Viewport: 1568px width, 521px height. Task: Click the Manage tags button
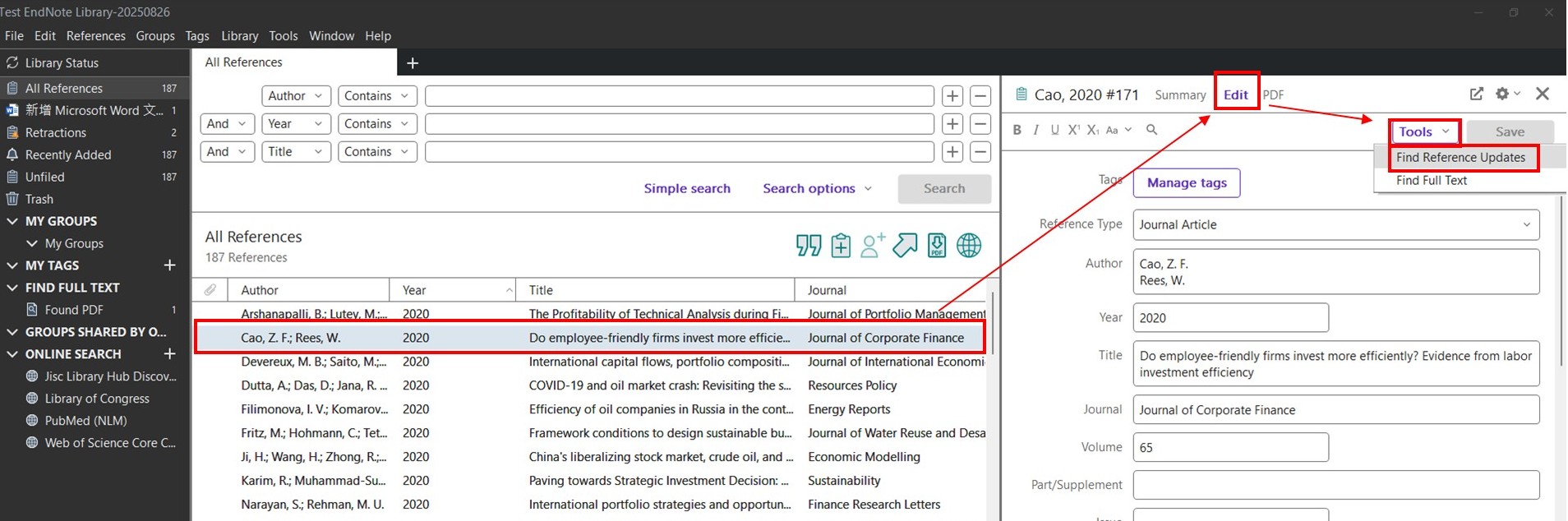(1186, 182)
